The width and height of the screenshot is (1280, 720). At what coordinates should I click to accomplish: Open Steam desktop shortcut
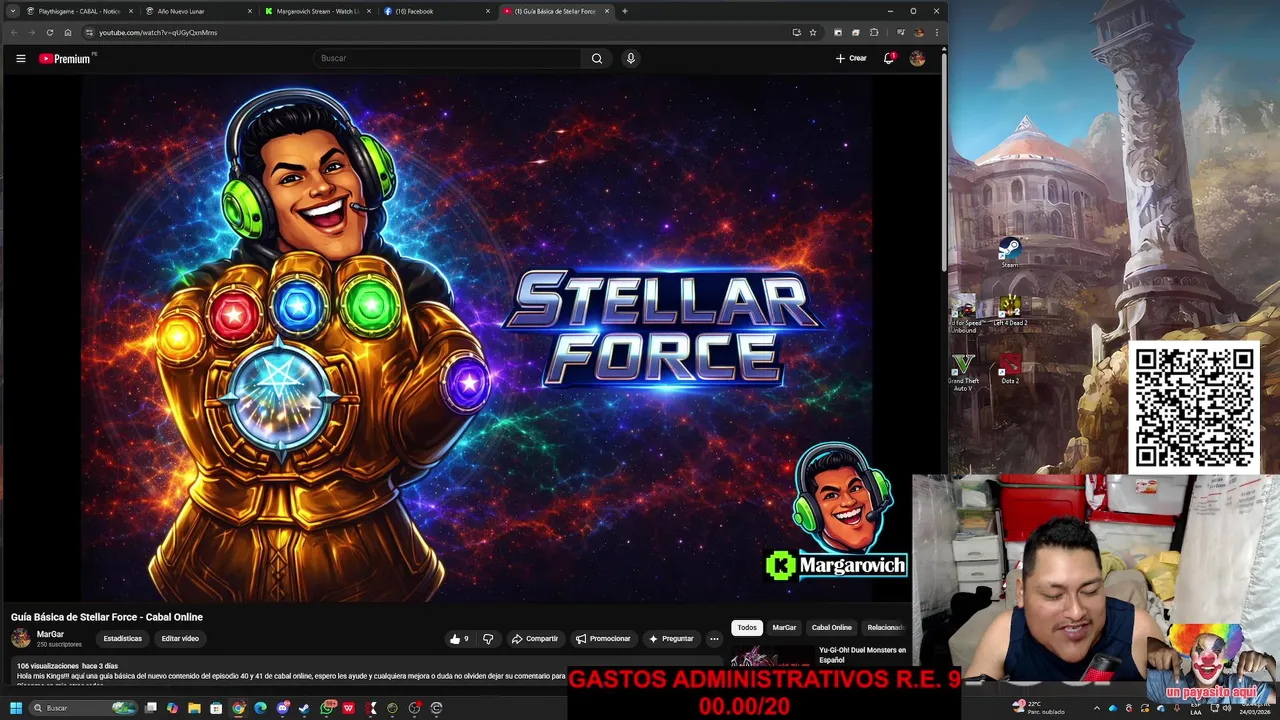[1010, 252]
